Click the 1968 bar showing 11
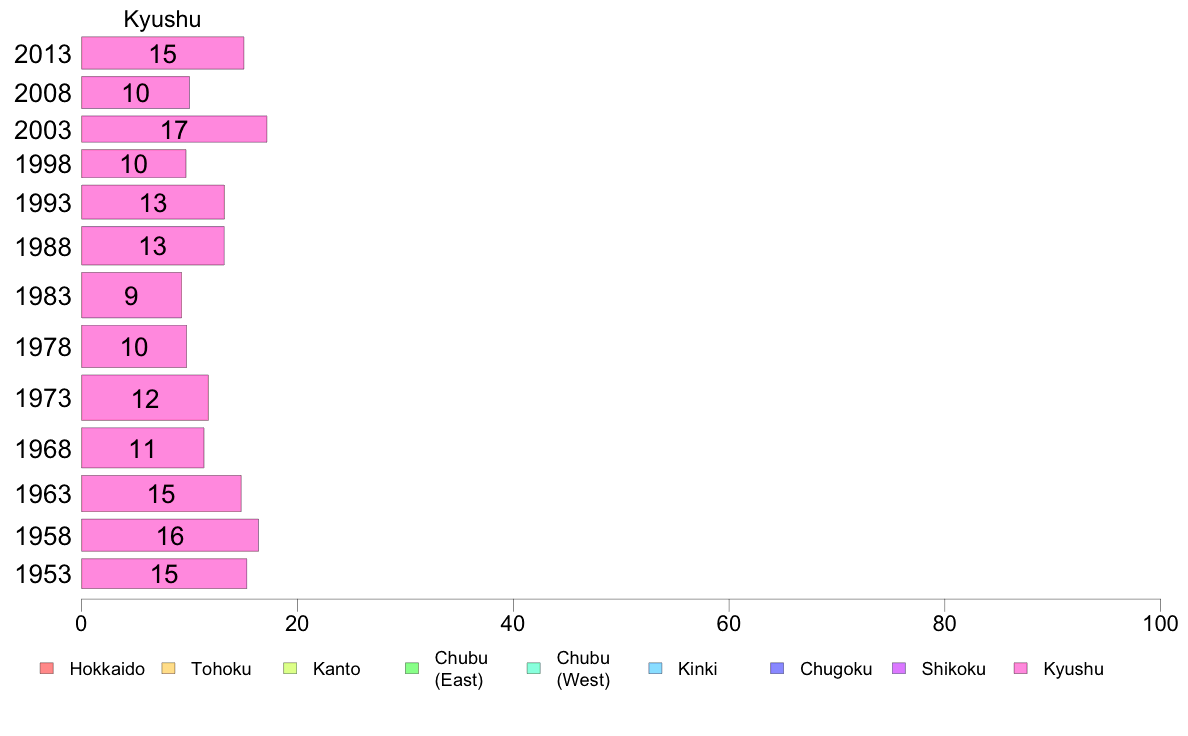The image size is (1188, 736). (x=143, y=448)
